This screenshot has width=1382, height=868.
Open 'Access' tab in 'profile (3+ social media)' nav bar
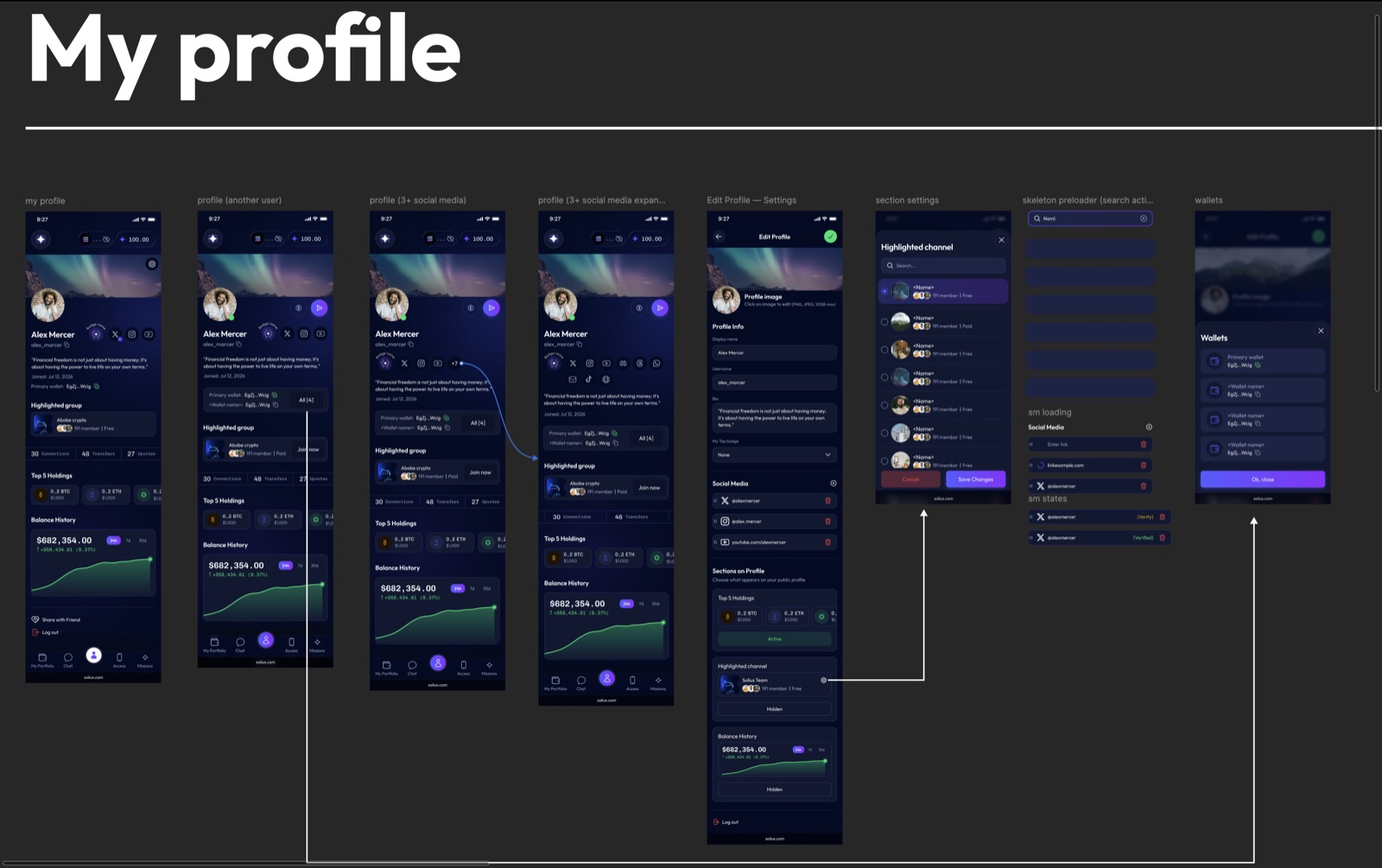click(x=463, y=668)
